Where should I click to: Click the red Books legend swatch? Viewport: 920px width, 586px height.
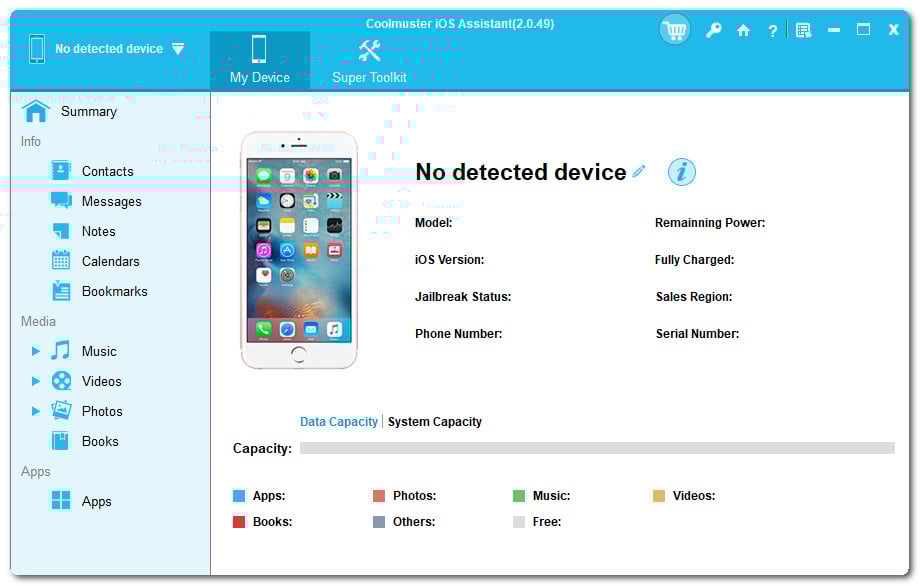[239, 521]
